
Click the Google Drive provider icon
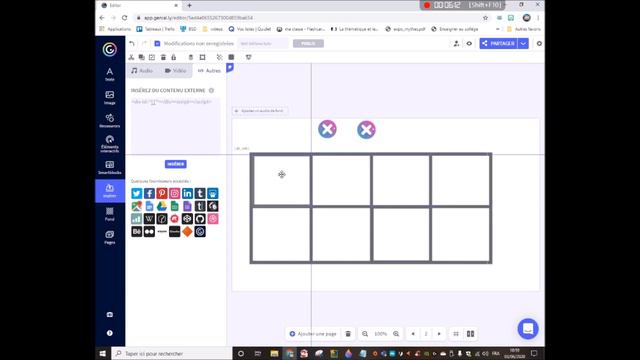point(162,206)
